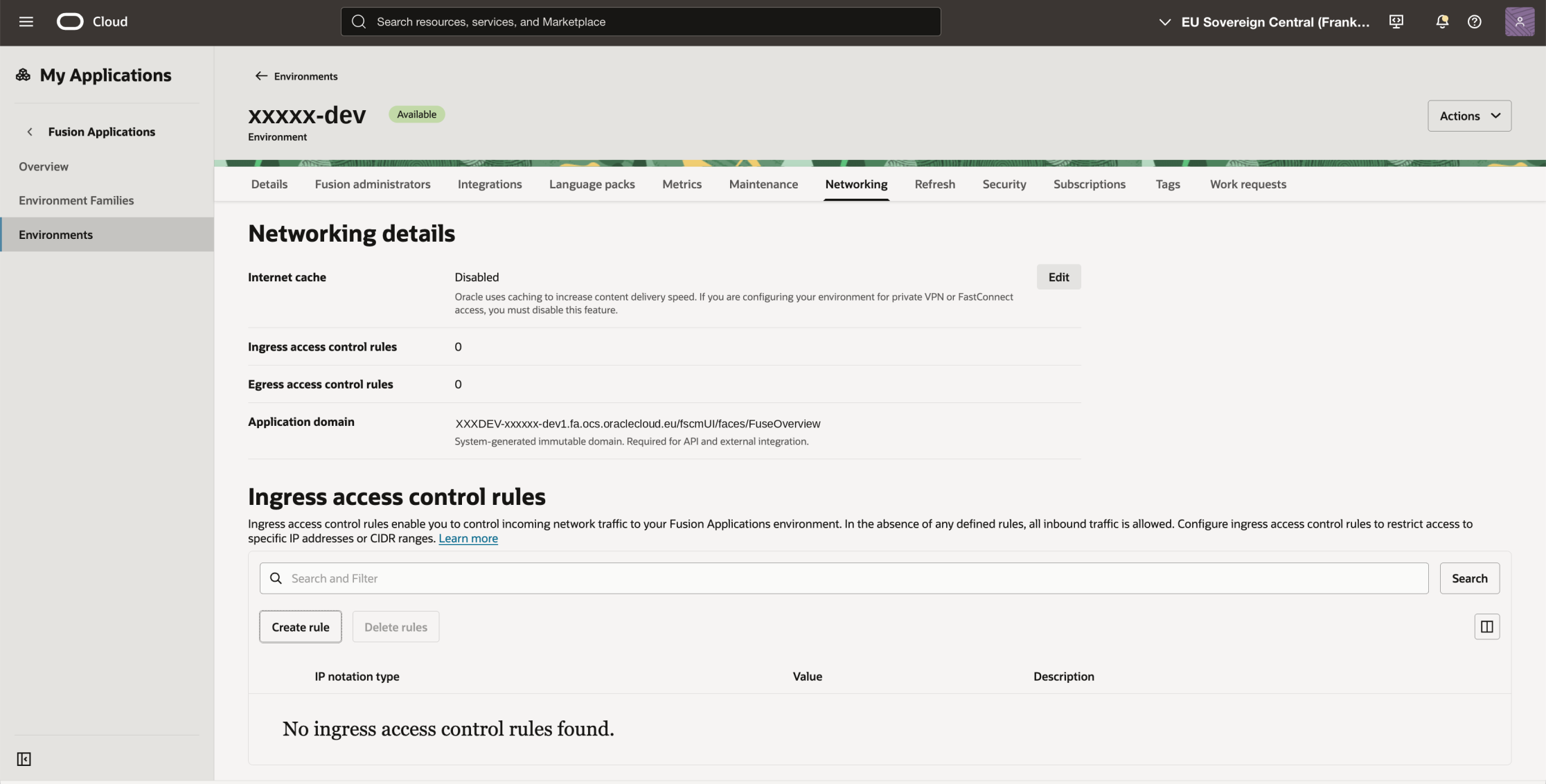Viewport: 1546px width, 784px height.
Task: Click the Delete rules button
Action: [396, 627]
